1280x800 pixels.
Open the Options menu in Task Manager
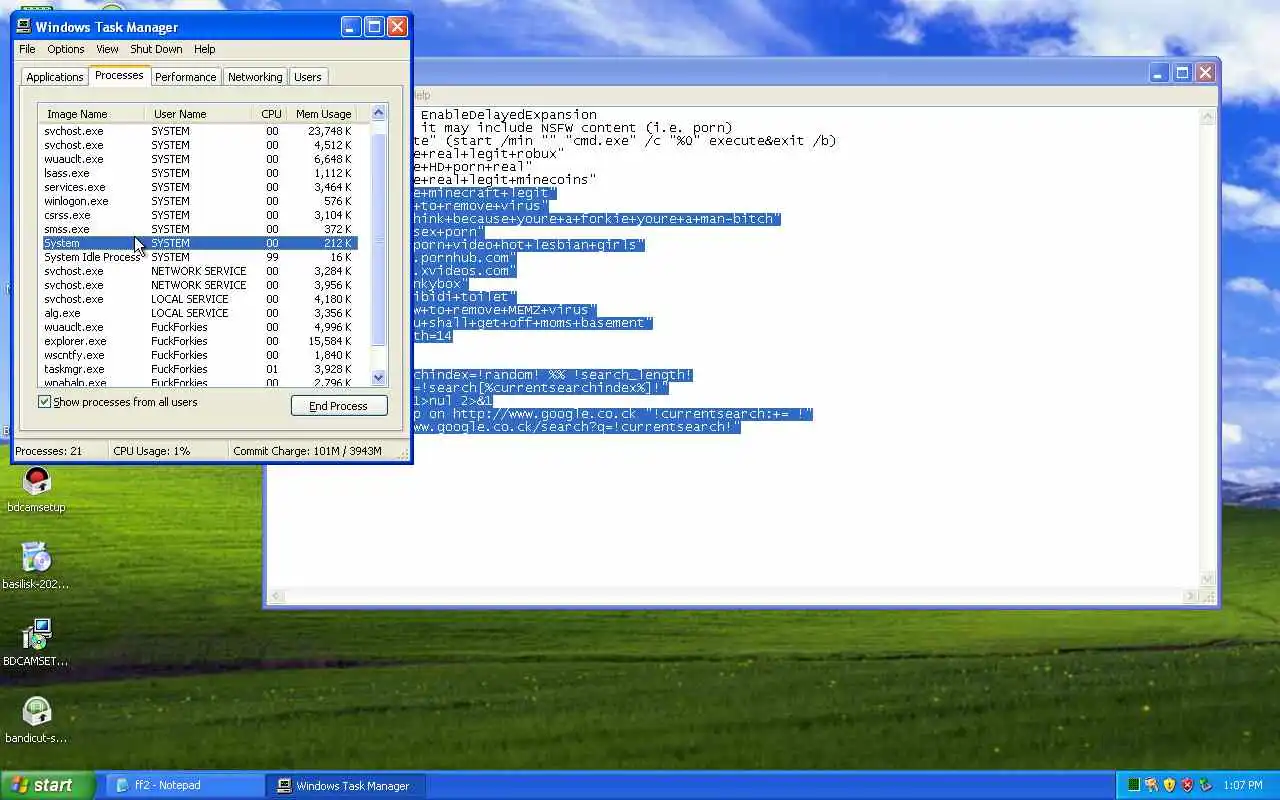(x=66, y=49)
